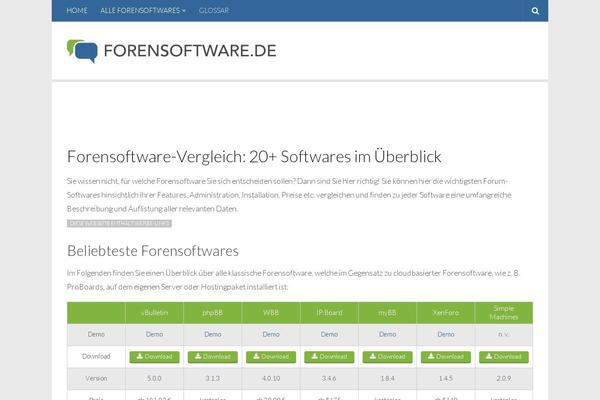This screenshot has height=400, width=600.
Task: Click the Simple Machines version cell 2.0.9
Action: click(504, 379)
